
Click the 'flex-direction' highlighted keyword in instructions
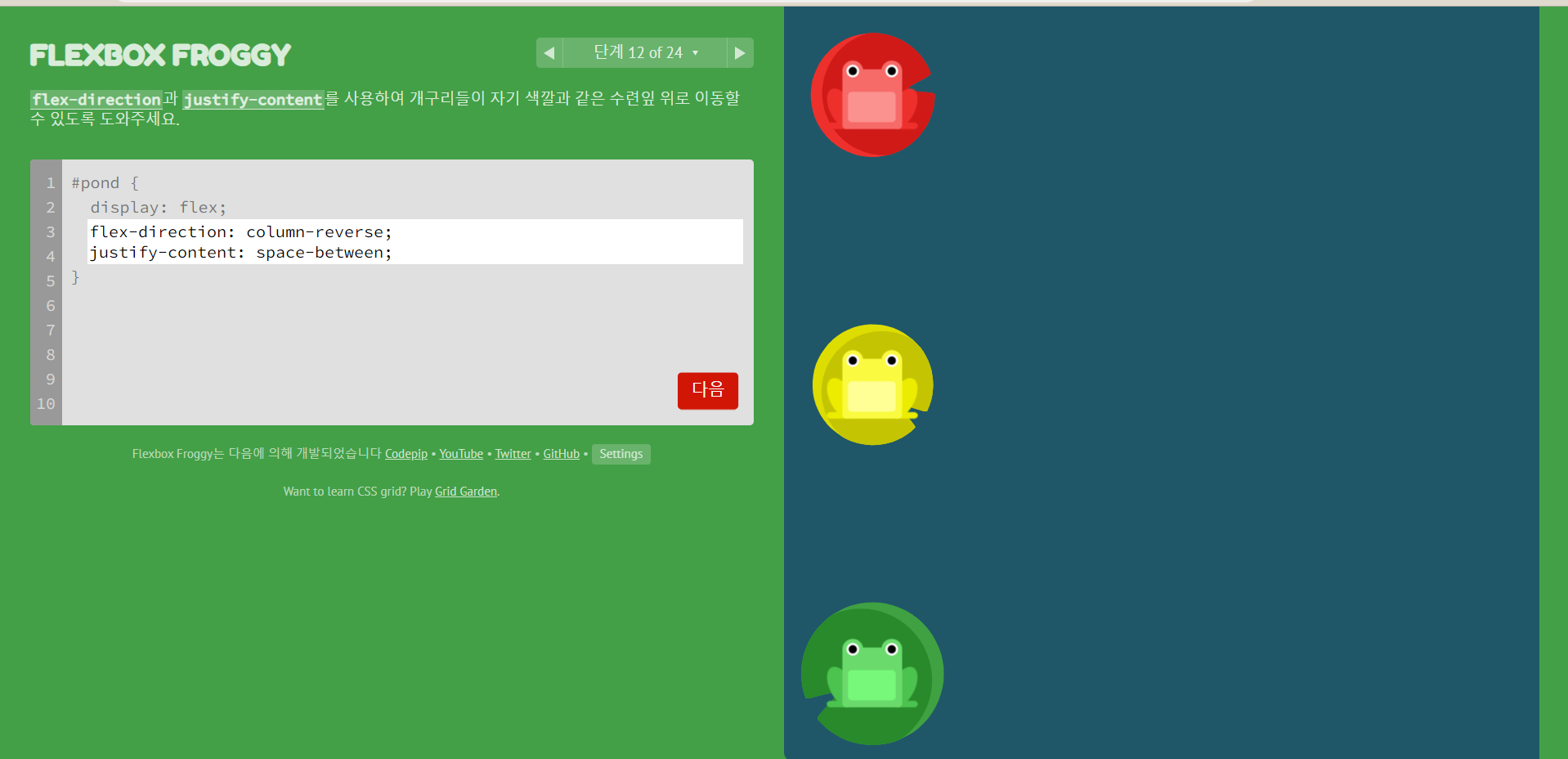click(96, 100)
